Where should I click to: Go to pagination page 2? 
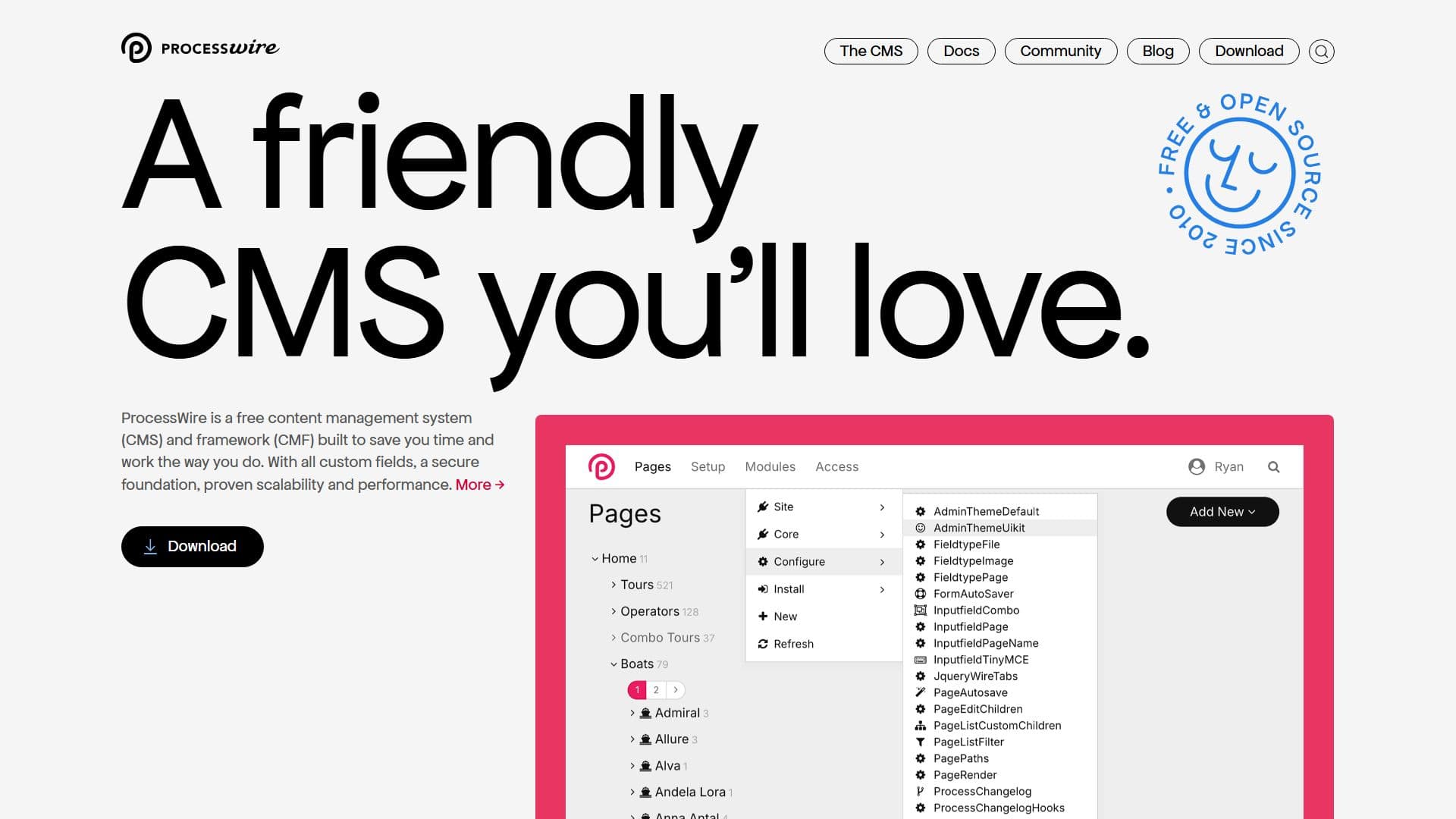(656, 690)
